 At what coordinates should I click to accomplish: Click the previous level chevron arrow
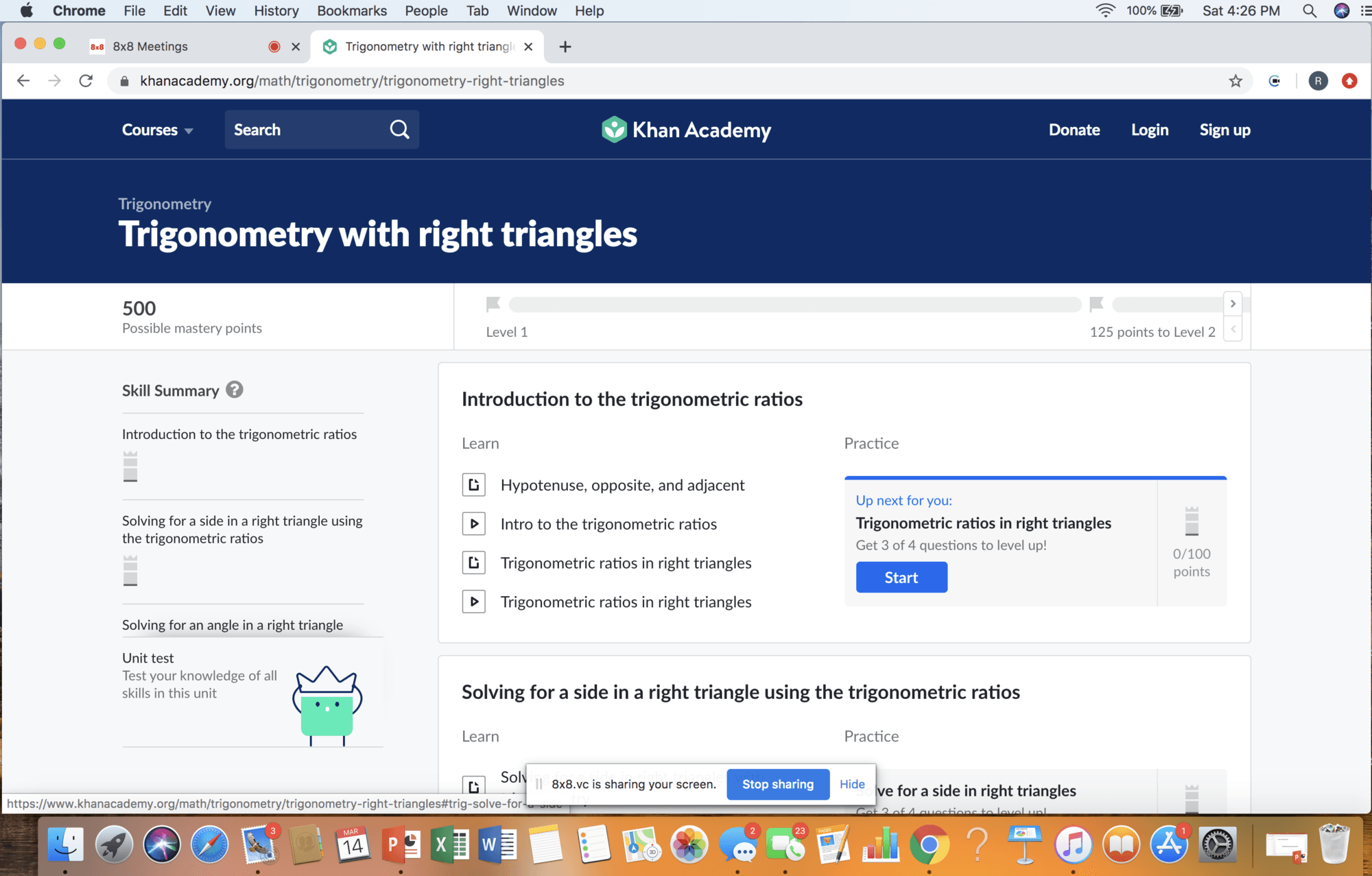point(1233,329)
